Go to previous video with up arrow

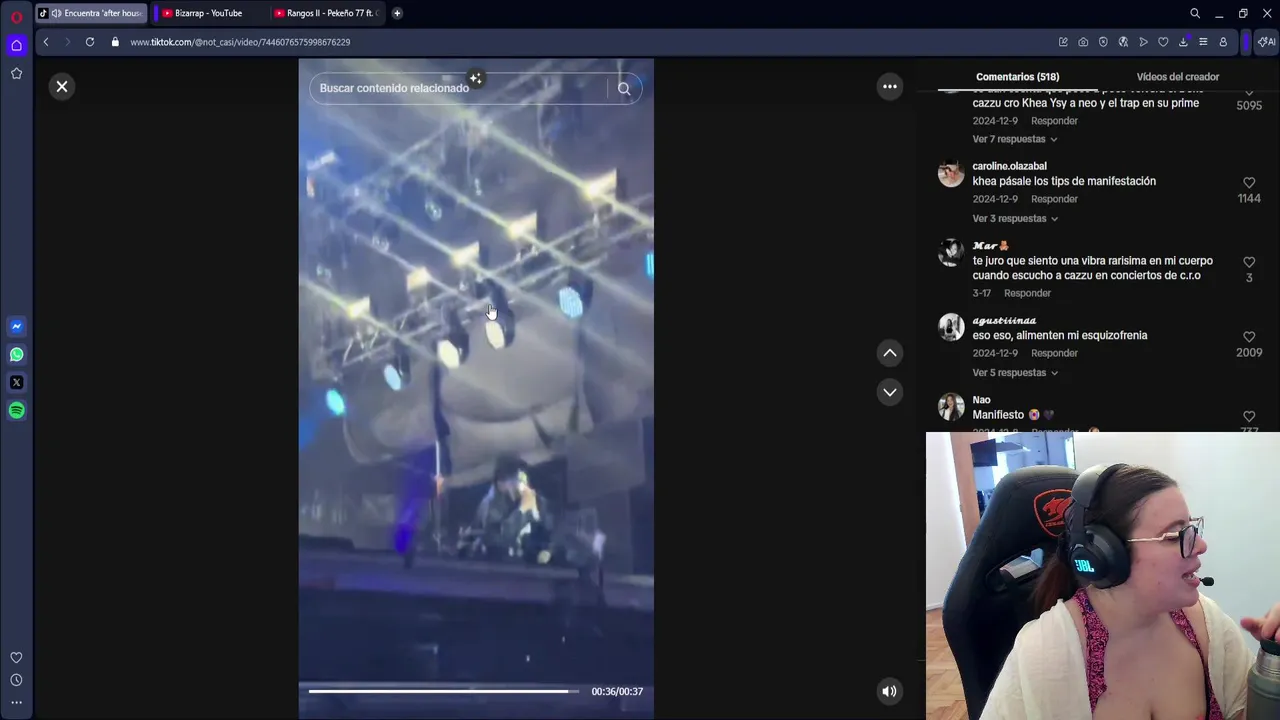pos(890,353)
